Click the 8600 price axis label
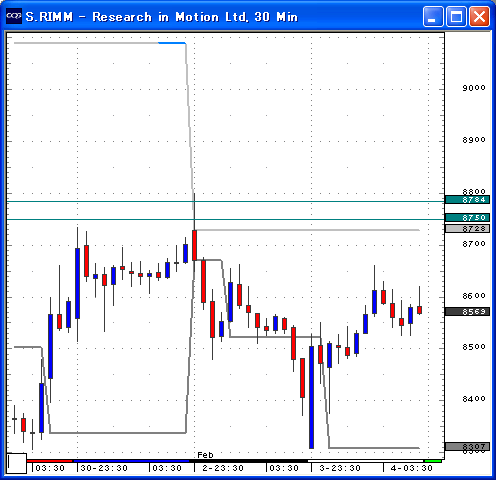Screen dimensions: 496x480 (x=474, y=296)
